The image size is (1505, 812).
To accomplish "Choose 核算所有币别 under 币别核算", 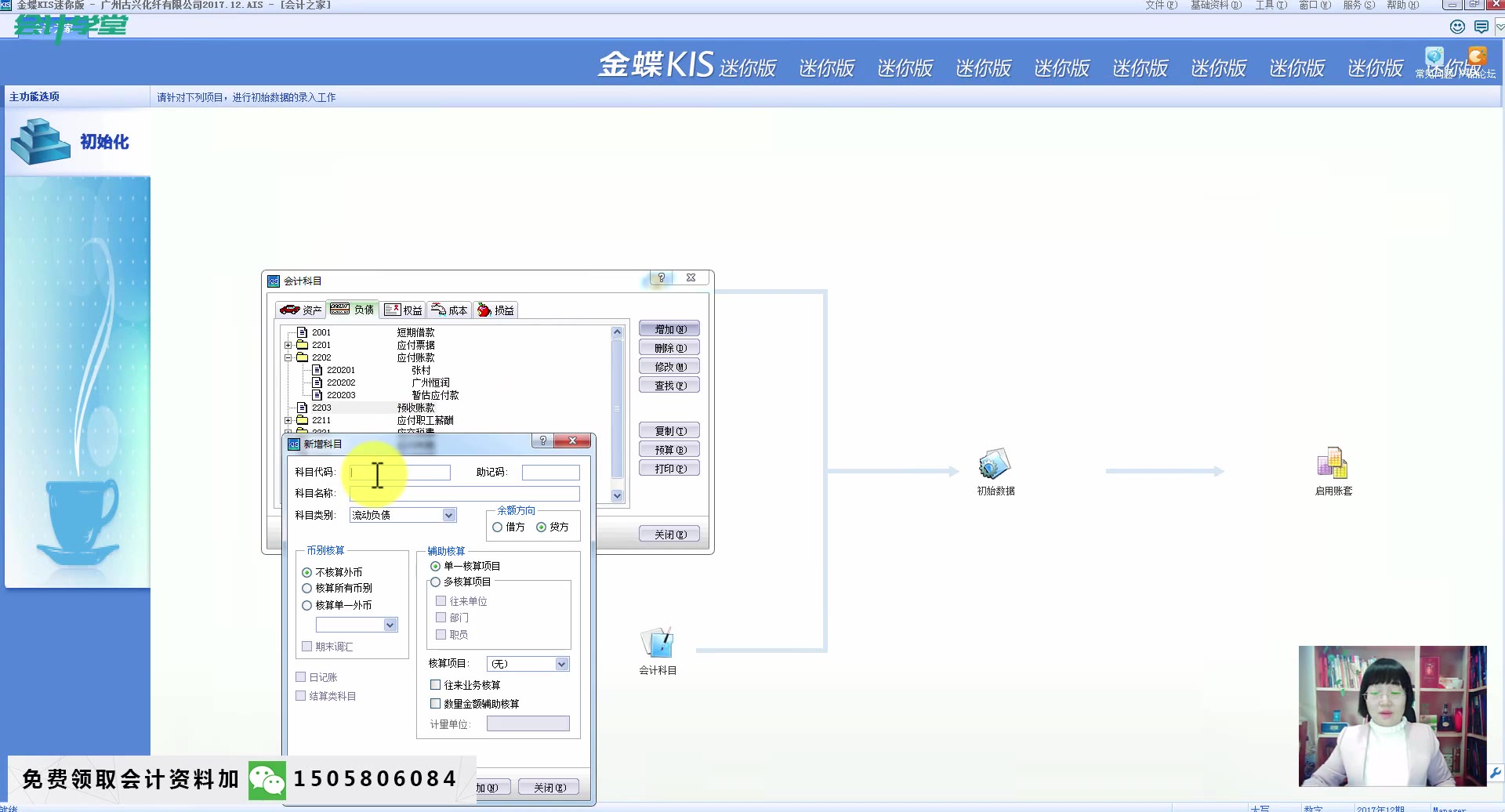I will point(306,588).
